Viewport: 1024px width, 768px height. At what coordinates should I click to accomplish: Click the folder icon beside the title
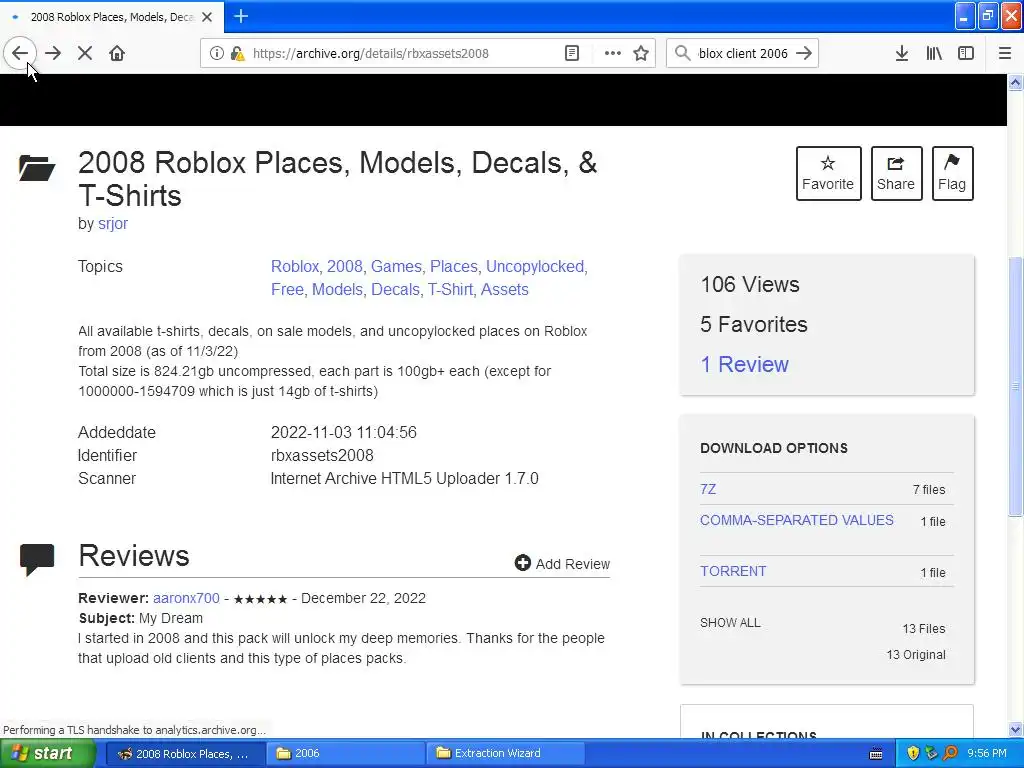[37, 168]
